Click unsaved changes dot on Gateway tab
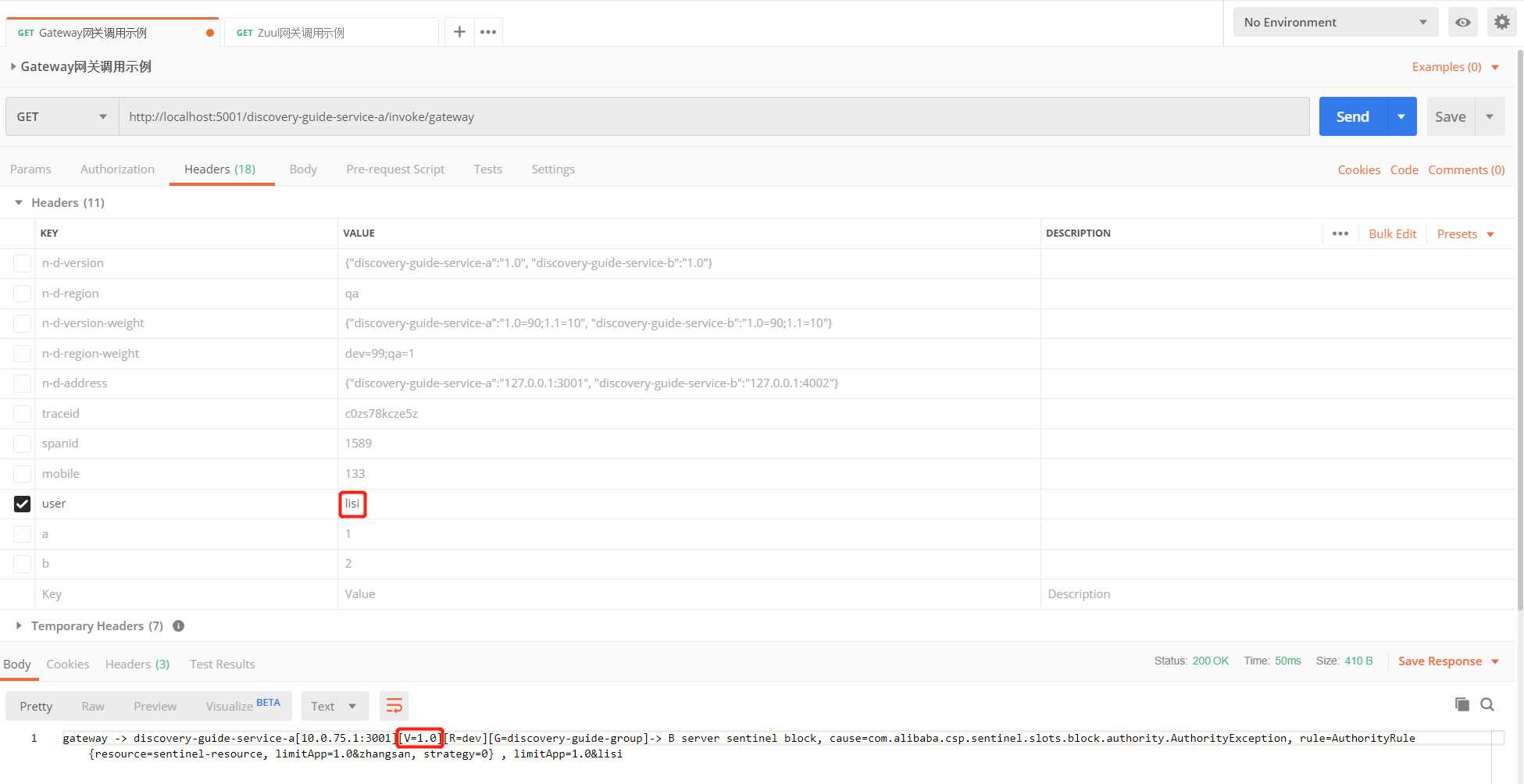 point(209,33)
